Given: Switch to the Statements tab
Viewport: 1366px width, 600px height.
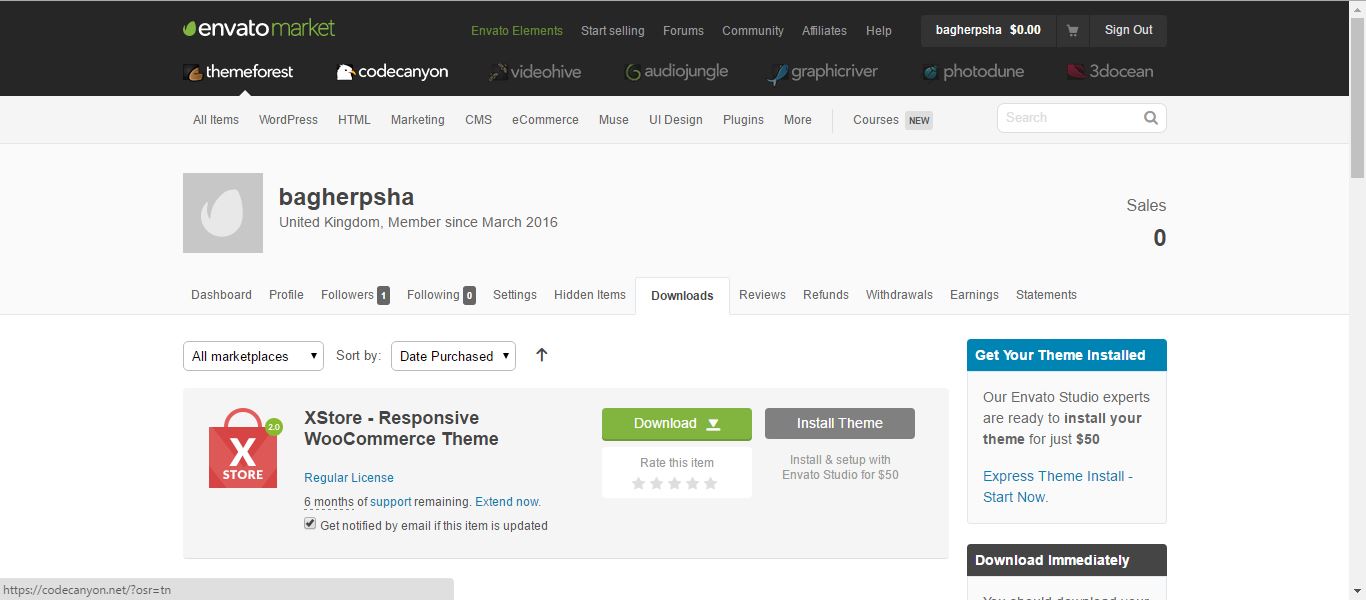Looking at the screenshot, I should [1046, 295].
